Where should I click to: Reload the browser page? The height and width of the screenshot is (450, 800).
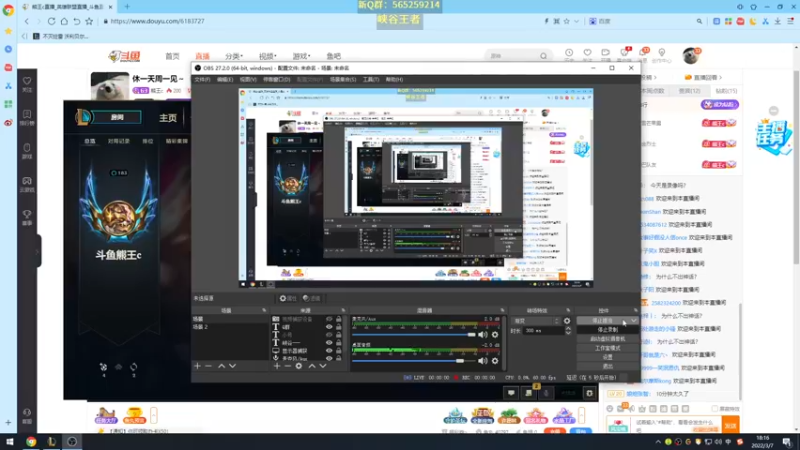pos(52,21)
